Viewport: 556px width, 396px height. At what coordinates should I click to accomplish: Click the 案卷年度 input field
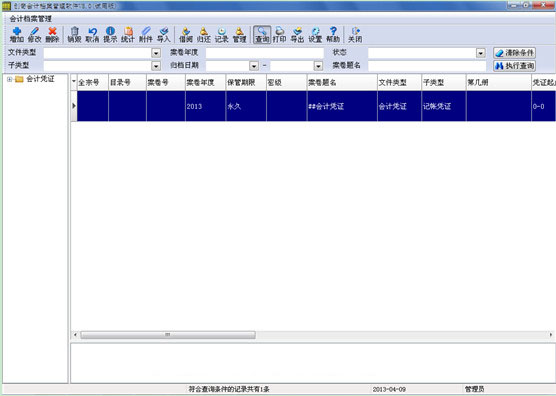coord(265,53)
